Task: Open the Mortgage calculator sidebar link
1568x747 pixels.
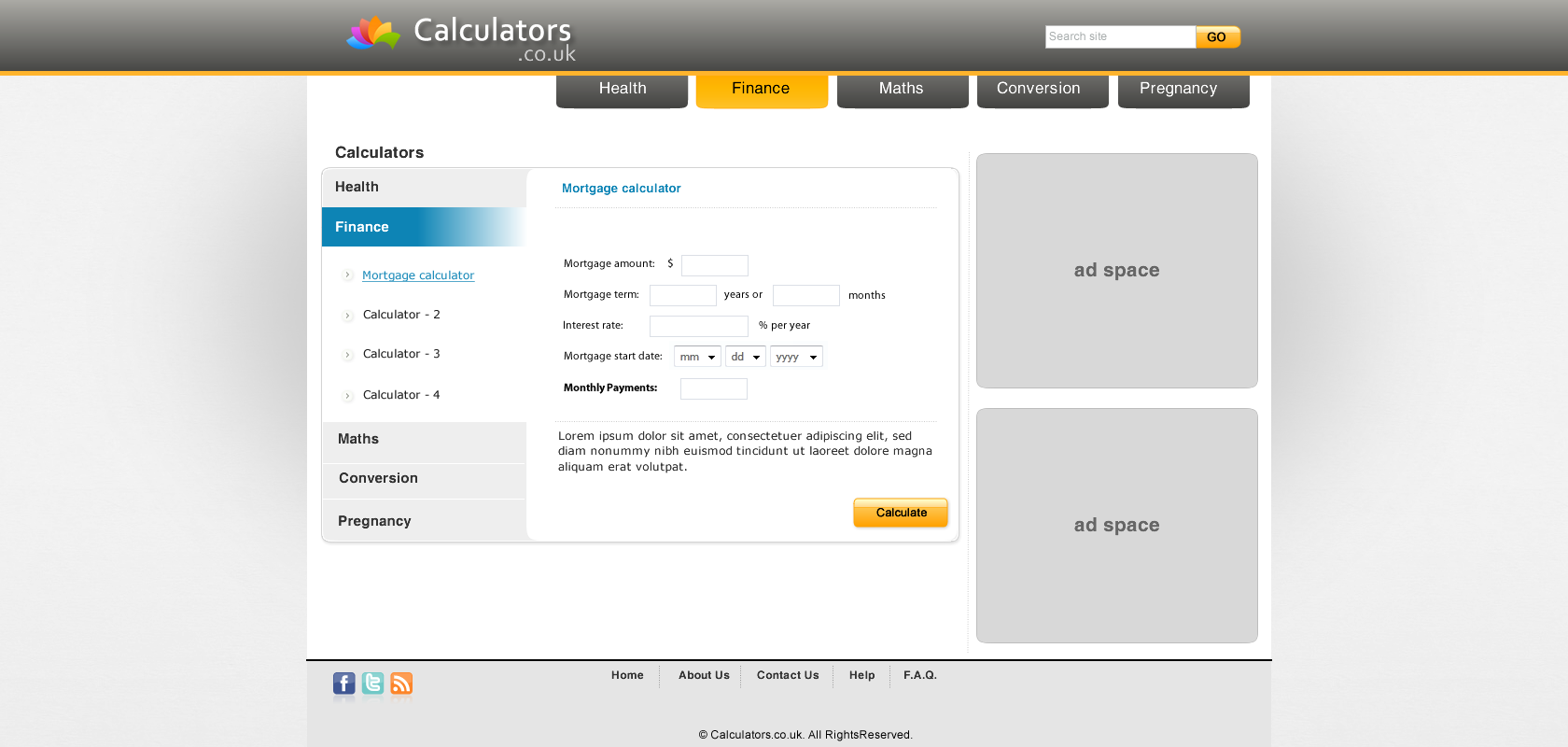Action: (417, 275)
